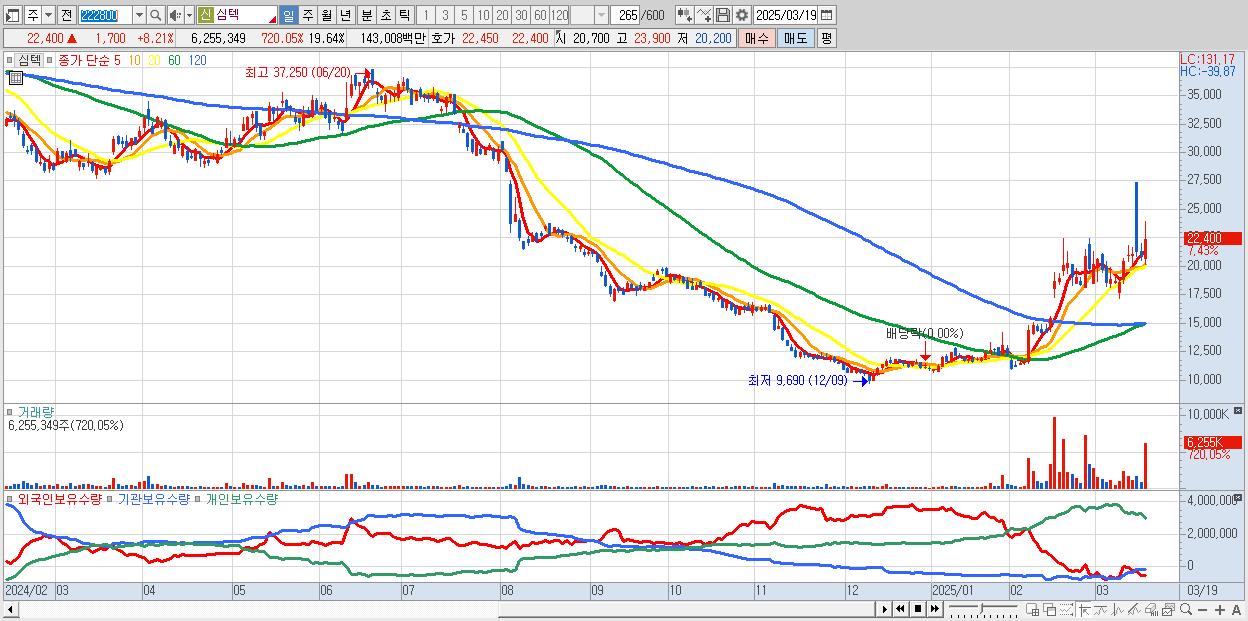Click the green 신 badge icon
The width and height of the screenshot is (1248, 621).
click(x=205, y=15)
